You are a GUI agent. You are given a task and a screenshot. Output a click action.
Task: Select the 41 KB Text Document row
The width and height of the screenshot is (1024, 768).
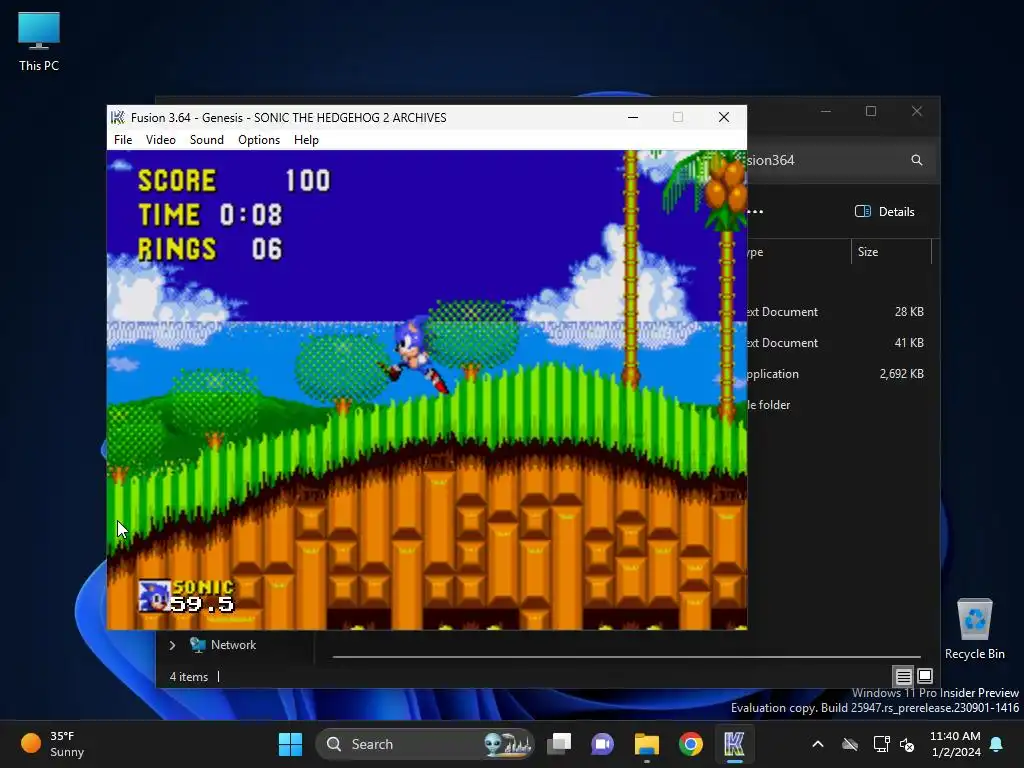(839, 343)
